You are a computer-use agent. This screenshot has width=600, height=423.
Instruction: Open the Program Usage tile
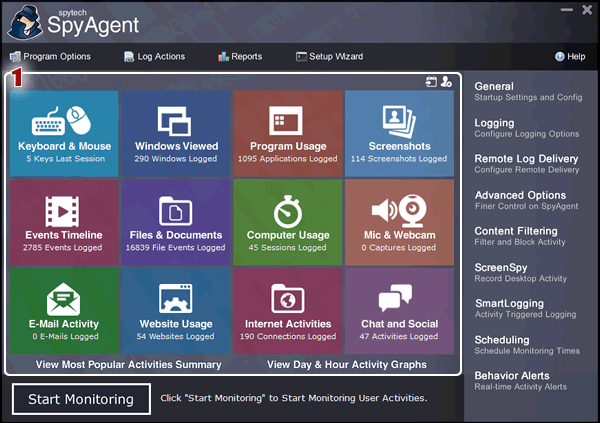[288, 134]
